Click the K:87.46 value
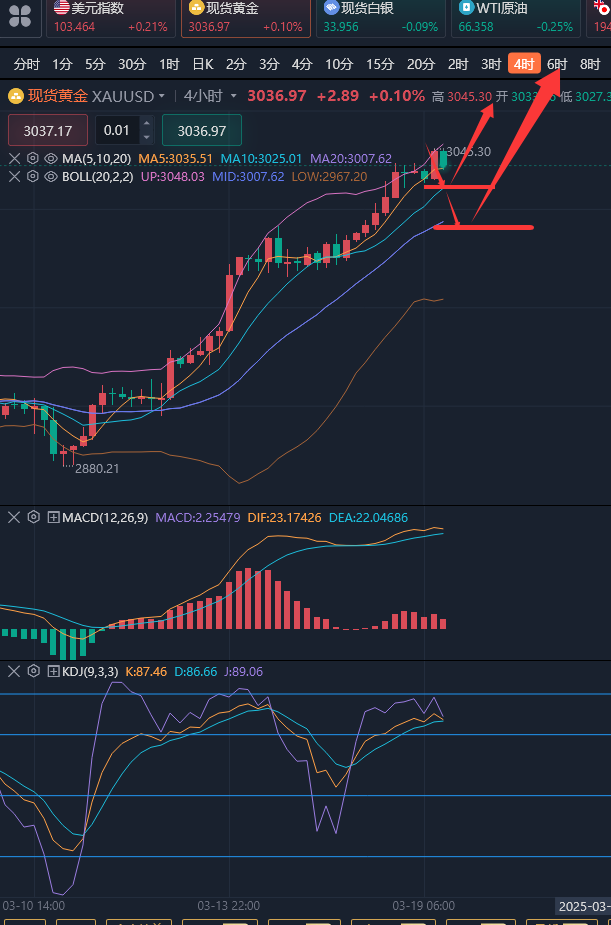This screenshot has width=611, height=925. pyautogui.click(x=147, y=671)
